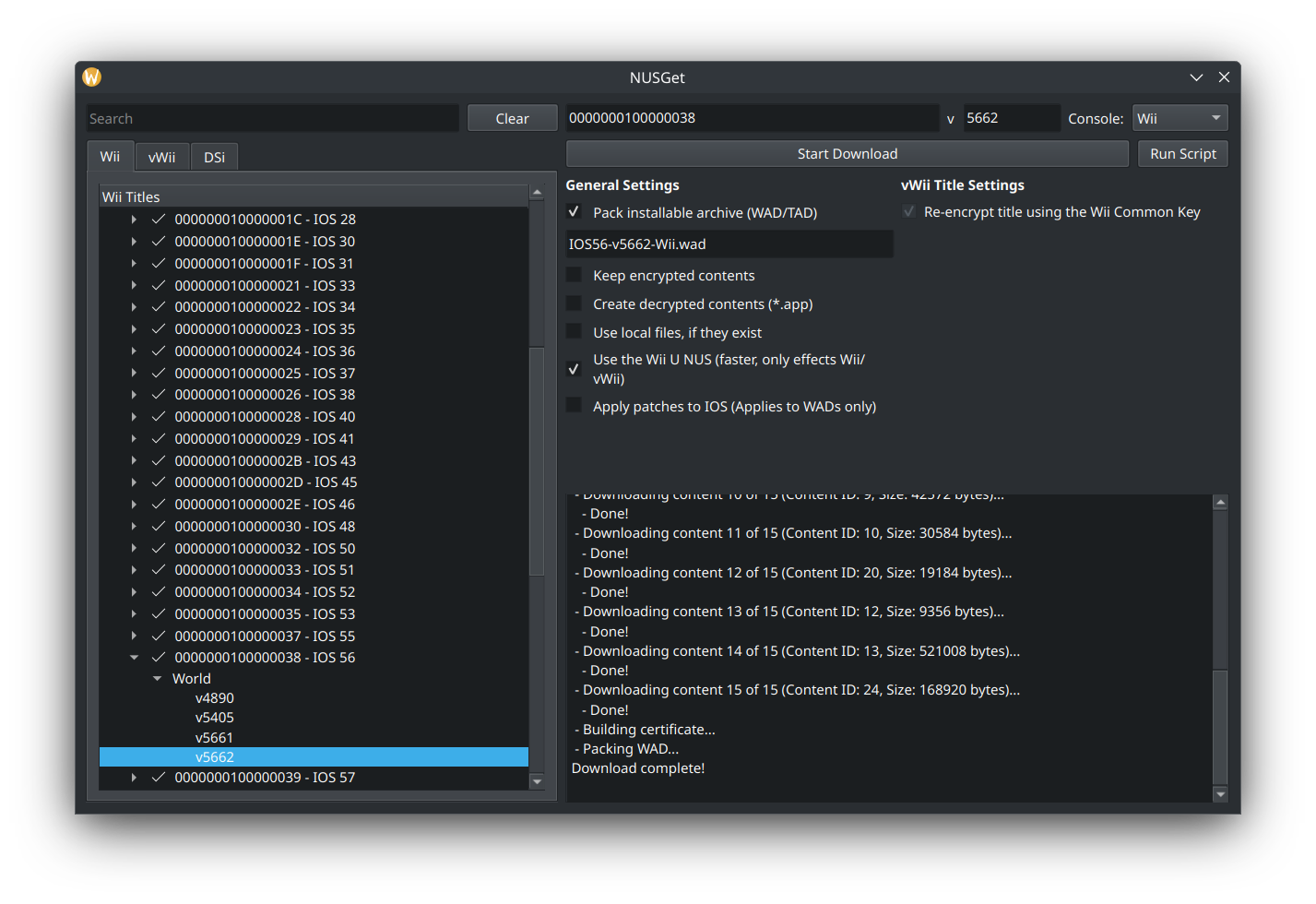
Task: Click the checkmark icon beside IOS 40
Action: coord(159,417)
